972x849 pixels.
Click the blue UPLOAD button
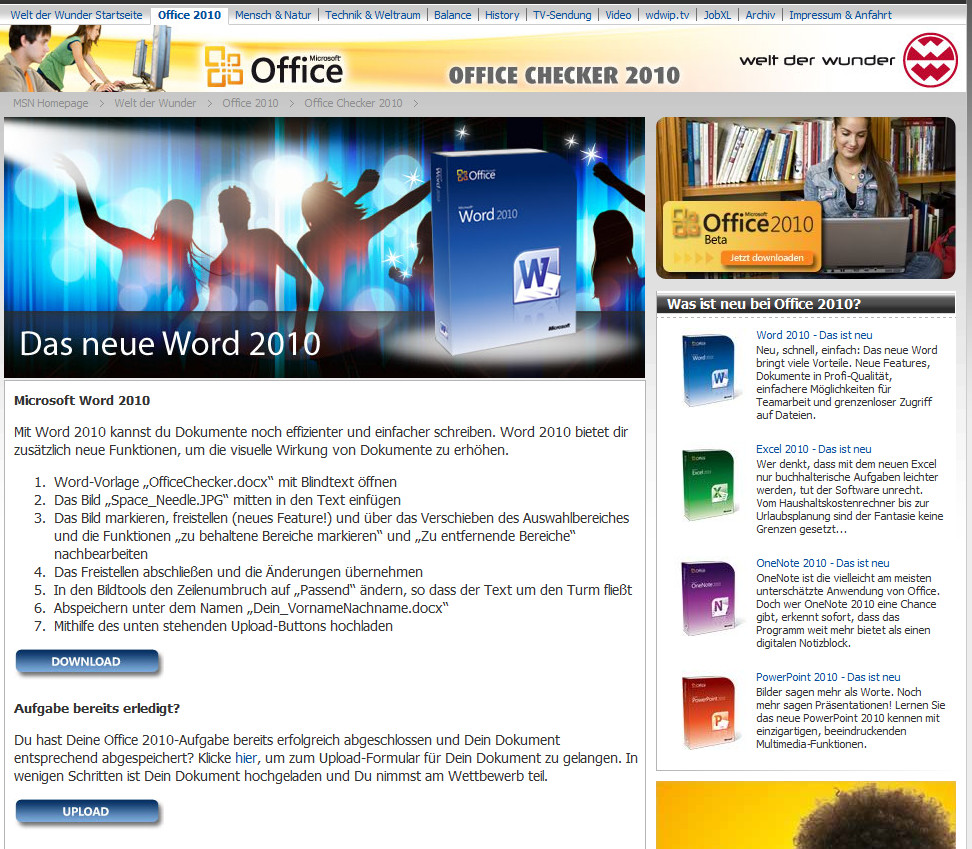pos(87,811)
